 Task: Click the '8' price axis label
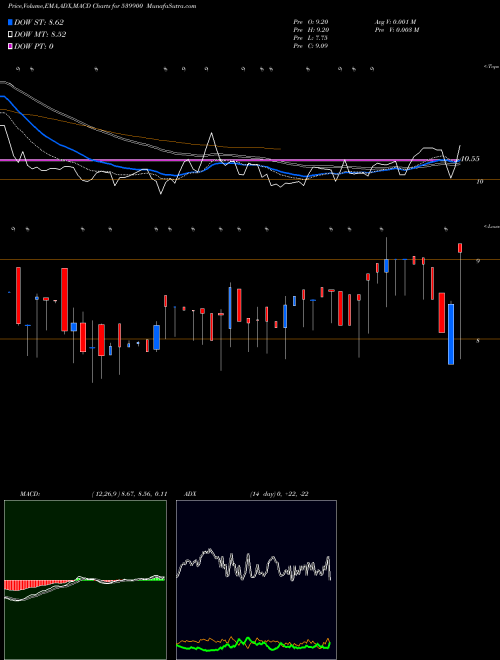tap(478, 341)
